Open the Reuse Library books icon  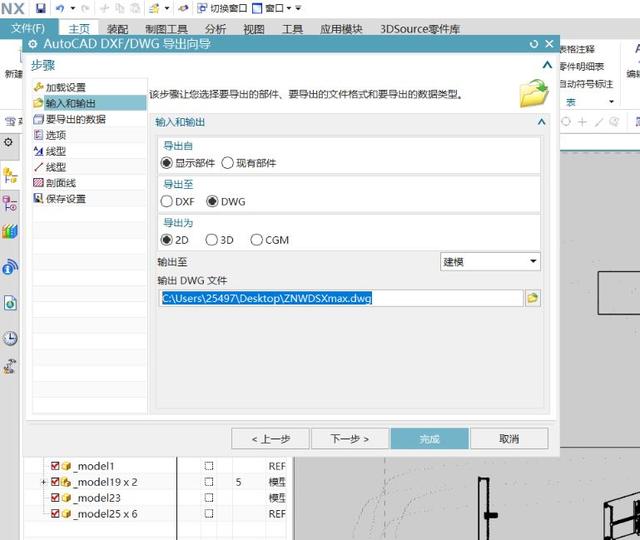(10, 231)
